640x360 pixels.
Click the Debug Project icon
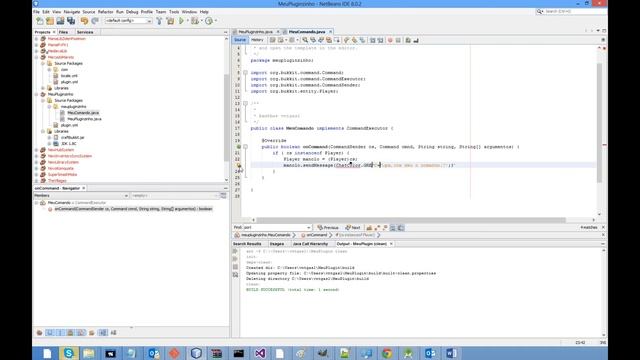pyautogui.click(x=195, y=21)
